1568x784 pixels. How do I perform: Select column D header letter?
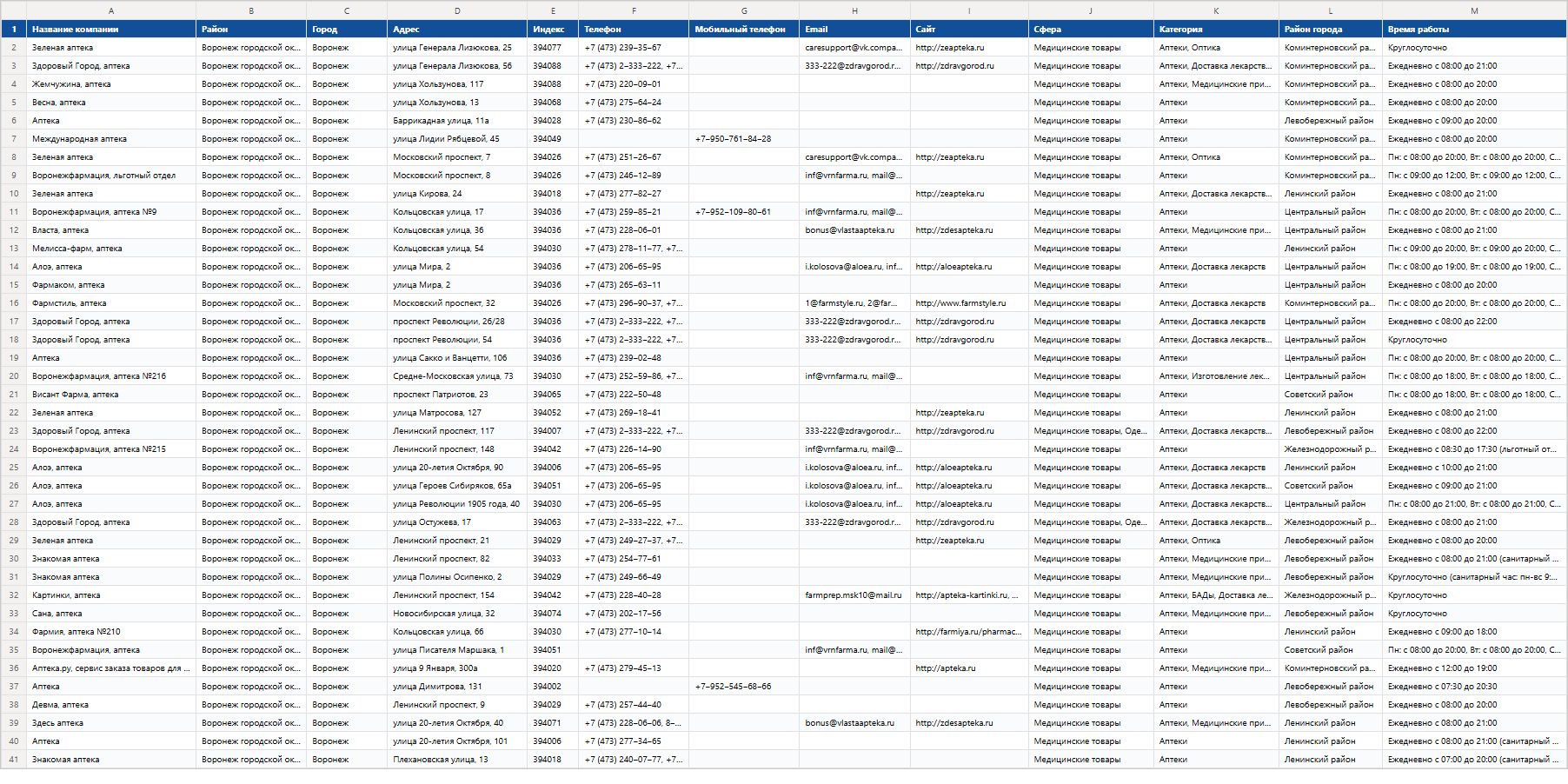coord(457,10)
